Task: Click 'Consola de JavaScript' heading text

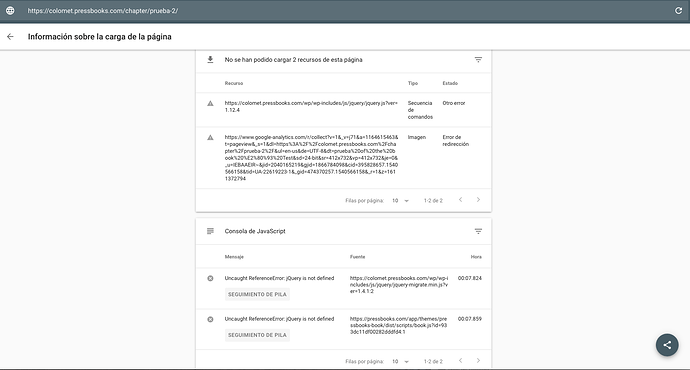Action: (x=255, y=231)
